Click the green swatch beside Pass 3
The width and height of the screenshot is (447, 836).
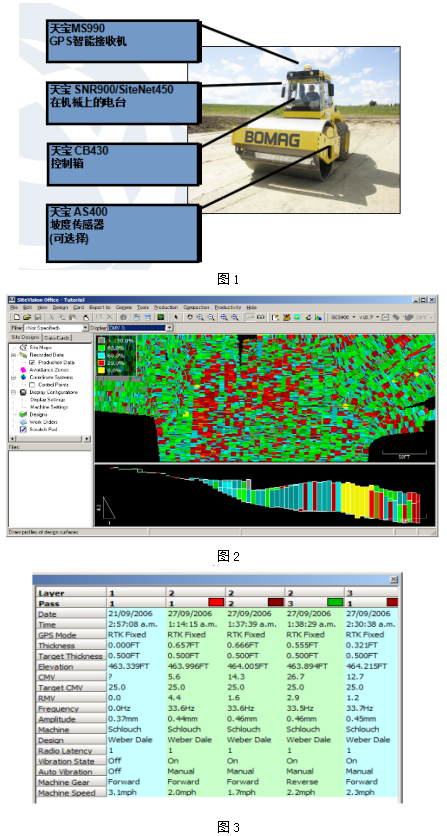coord(334,602)
